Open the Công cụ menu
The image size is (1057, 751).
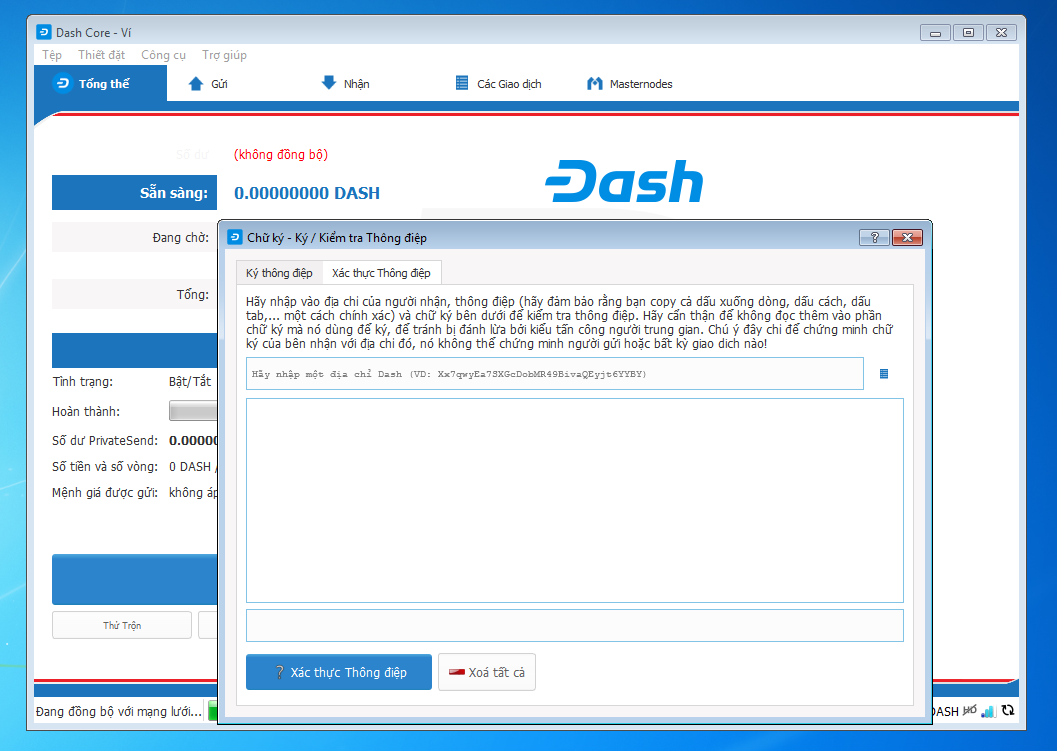tap(163, 55)
